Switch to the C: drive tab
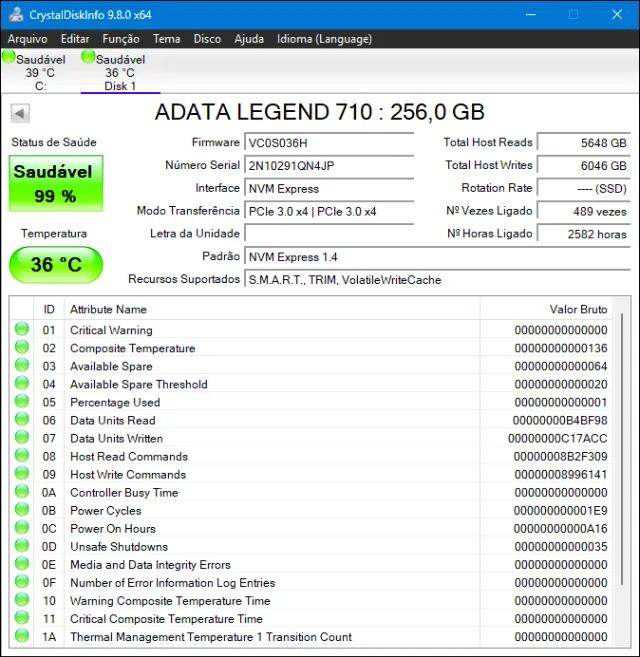 [x=40, y=71]
